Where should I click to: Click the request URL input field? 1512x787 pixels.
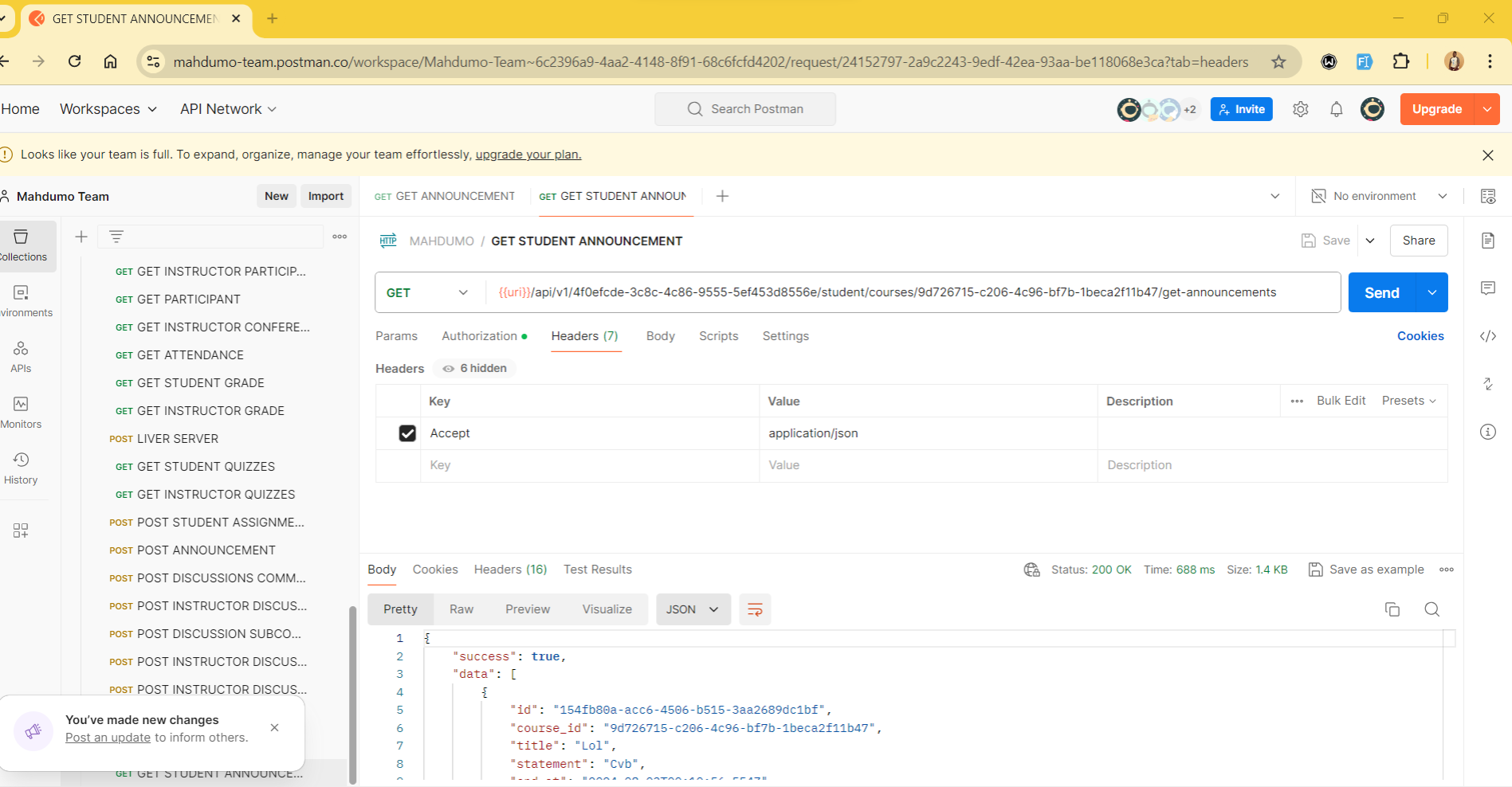[x=913, y=292]
